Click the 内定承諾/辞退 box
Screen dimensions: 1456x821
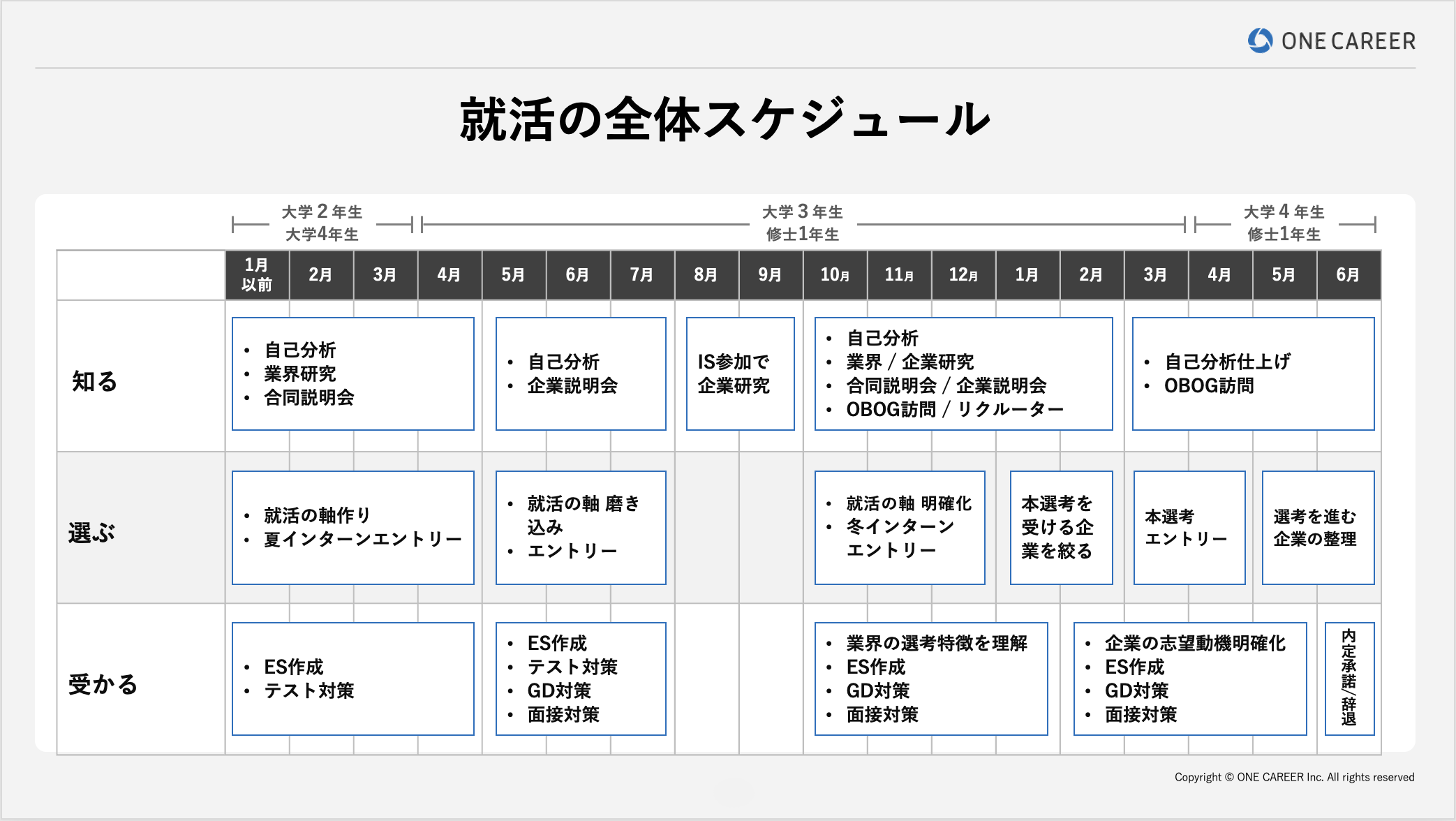tap(1349, 679)
